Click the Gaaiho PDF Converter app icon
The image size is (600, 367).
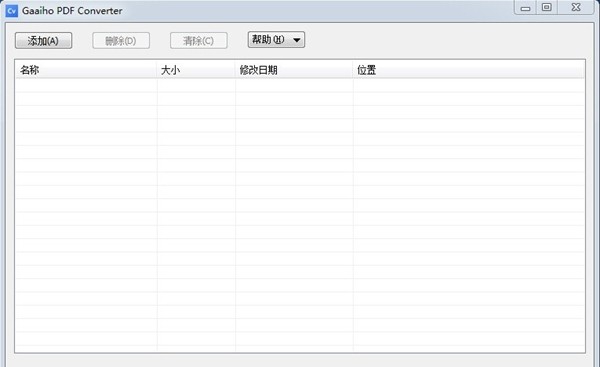tap(11, 11)
